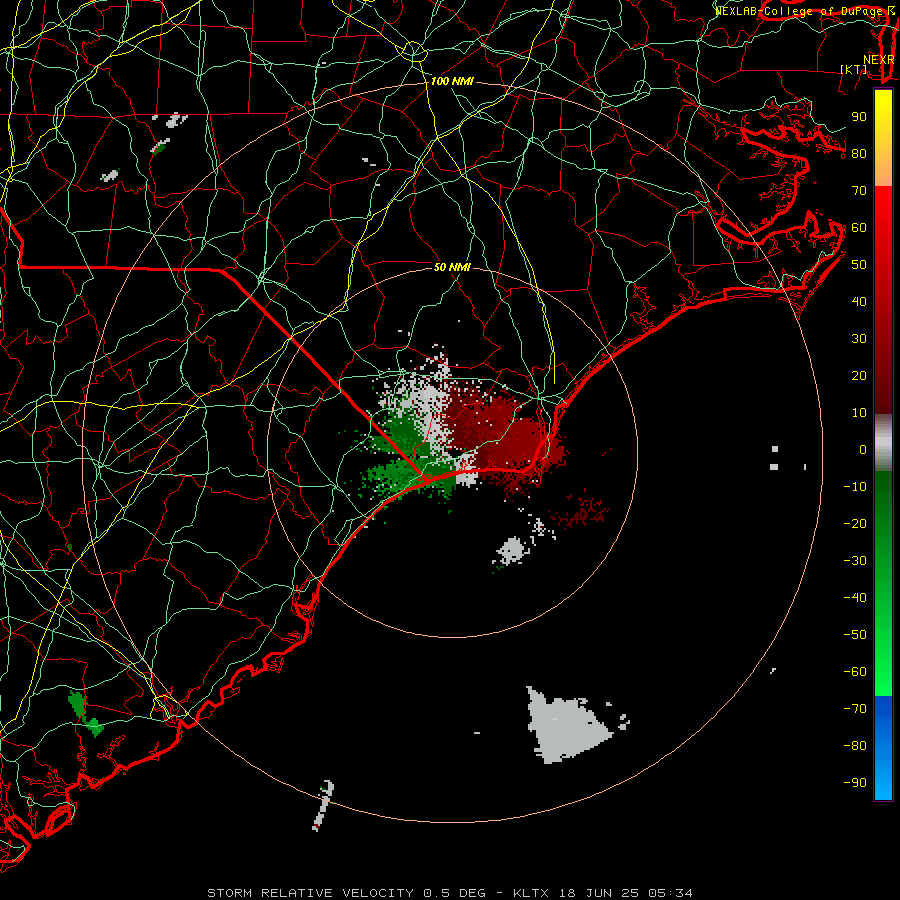This screenshot has height=900, width=900.
Task: Click the 0 value on velocity scale
Action: [x=863, y=450]
